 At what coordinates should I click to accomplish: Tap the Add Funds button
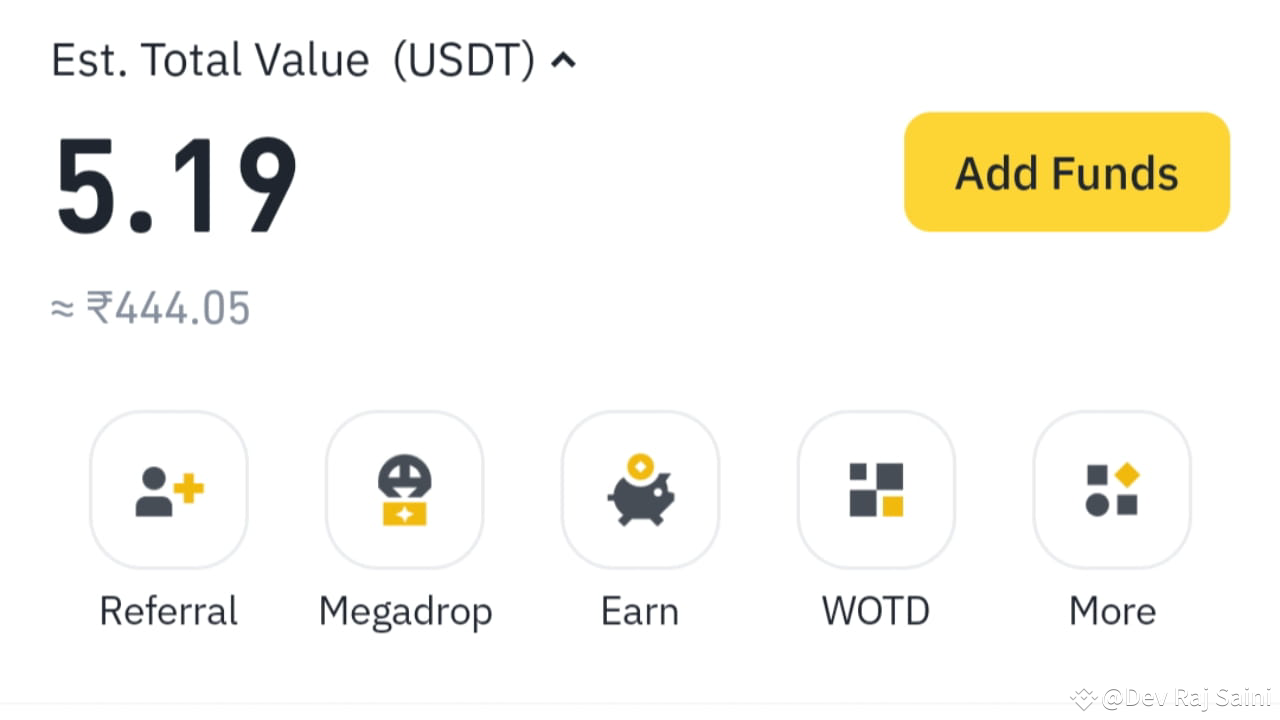click(x=1067, y=172)
